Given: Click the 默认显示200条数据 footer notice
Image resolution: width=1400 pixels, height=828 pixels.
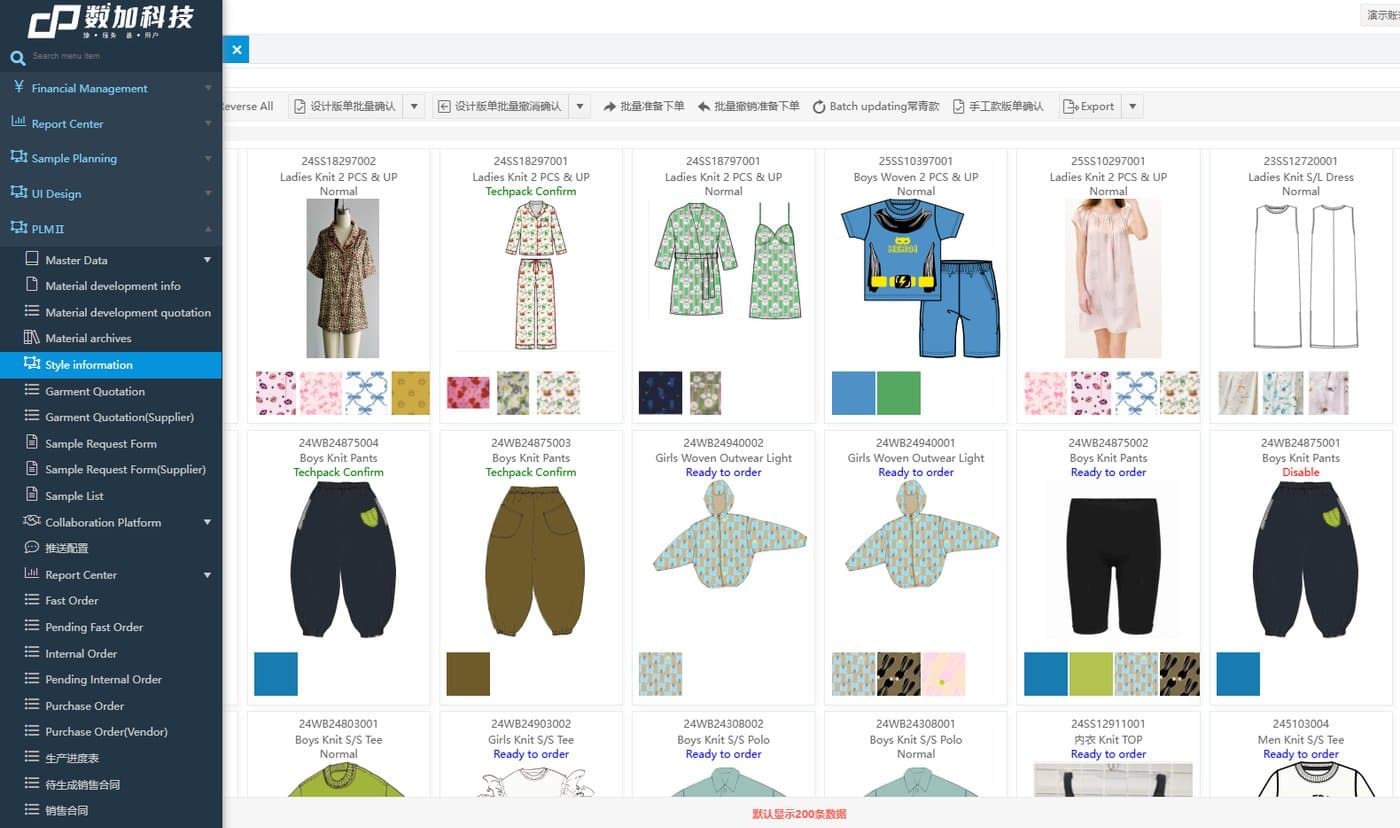Looking at the screenshot, I should [x=799, y=814].
